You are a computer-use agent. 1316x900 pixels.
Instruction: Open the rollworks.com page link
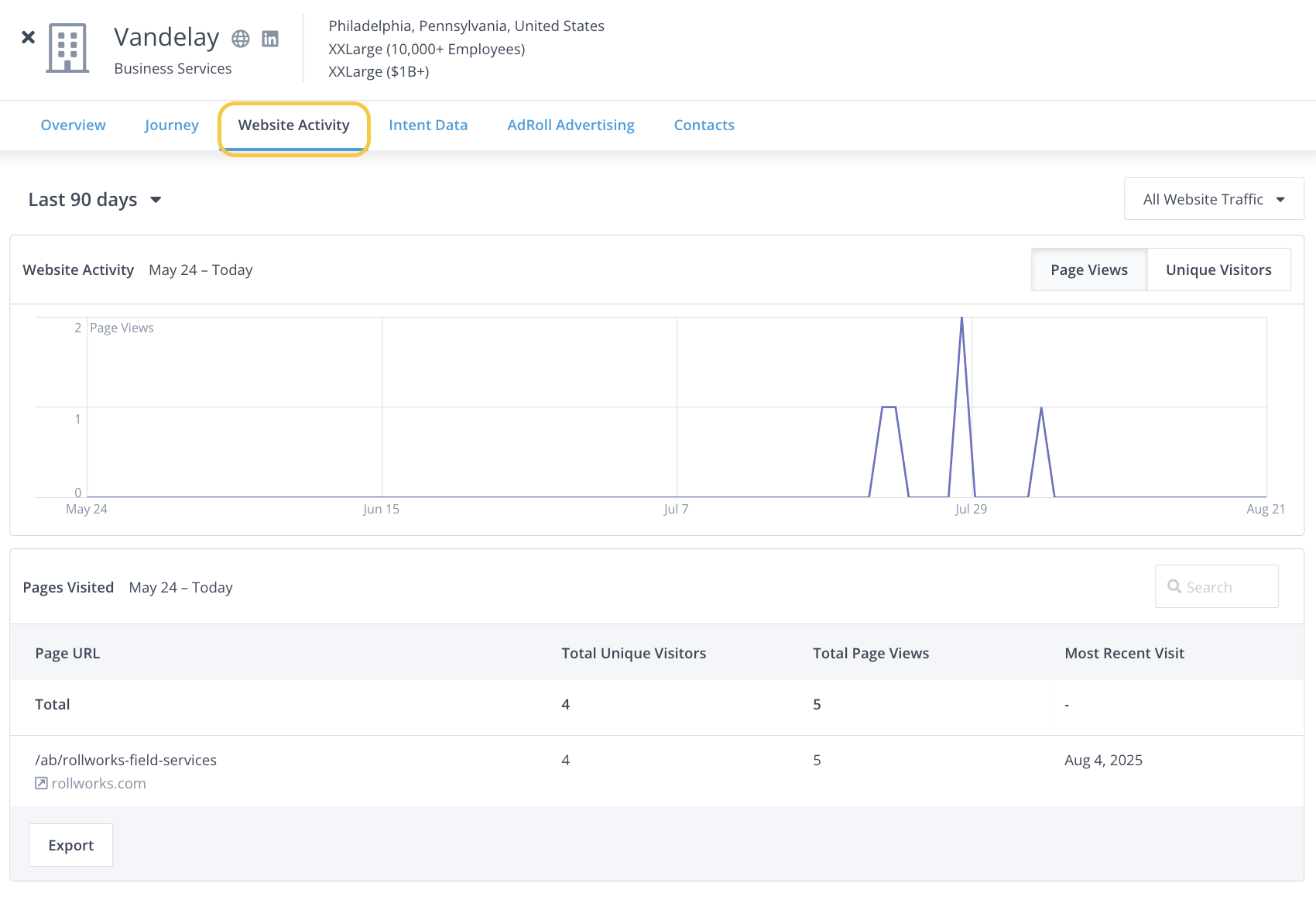98,783
